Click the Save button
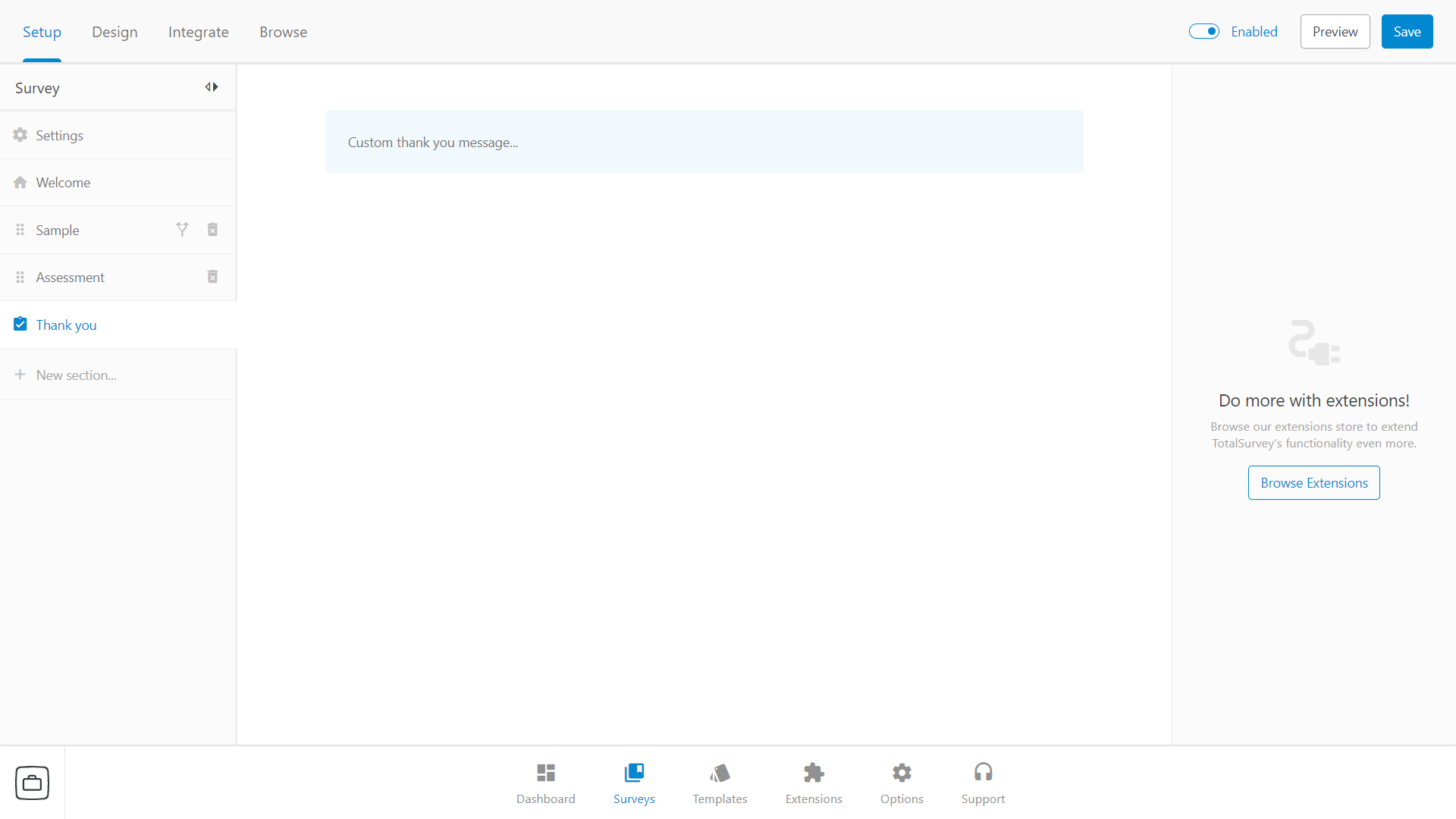 [1407, 31]
